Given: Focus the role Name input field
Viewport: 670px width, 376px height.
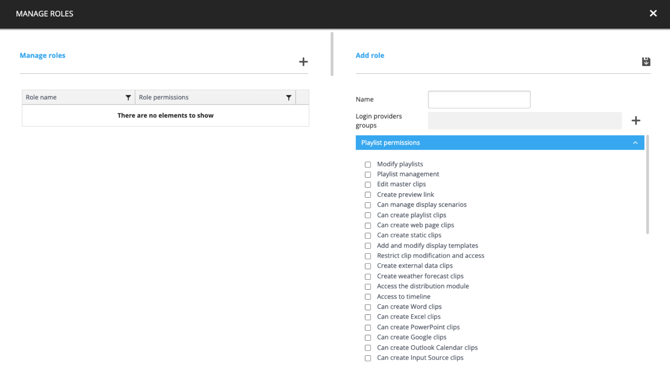Looking at the screenshot, I should click(479, 100).
